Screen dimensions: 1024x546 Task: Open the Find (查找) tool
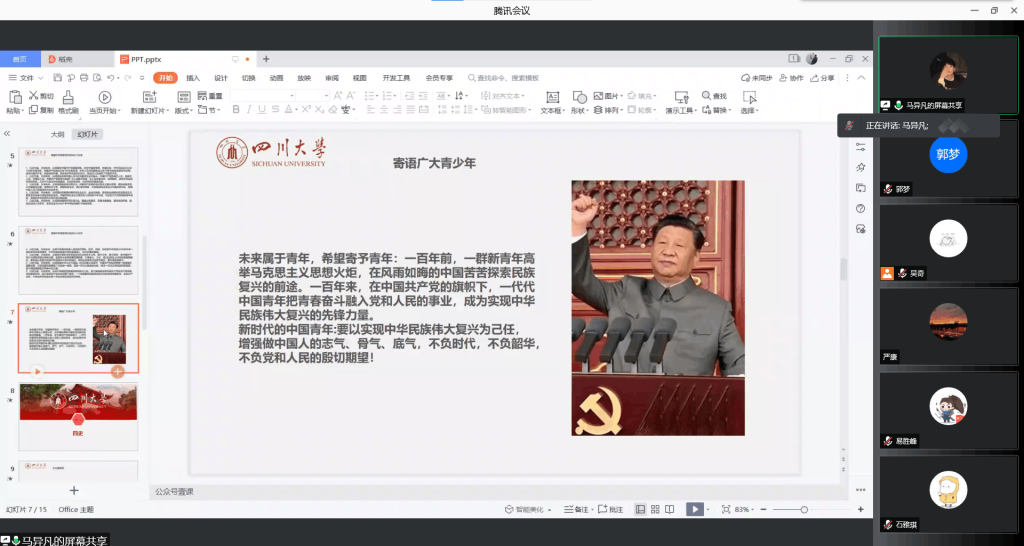[715, 96]
